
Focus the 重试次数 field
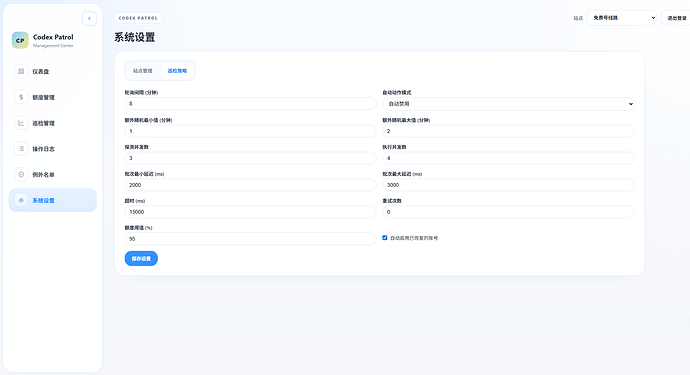point(508,212)
